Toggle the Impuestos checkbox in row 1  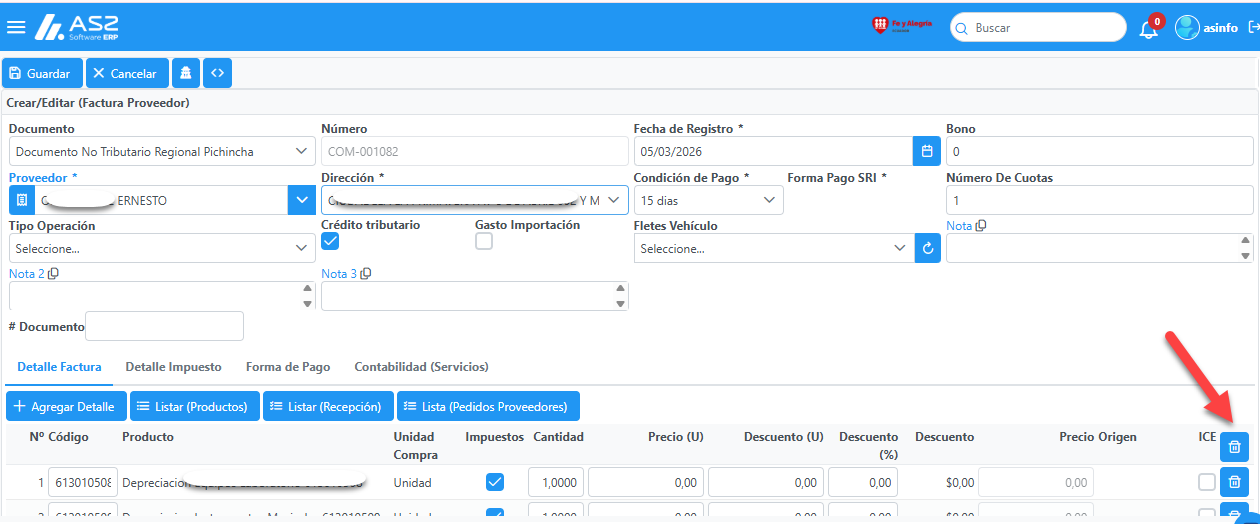click(494, 482)
